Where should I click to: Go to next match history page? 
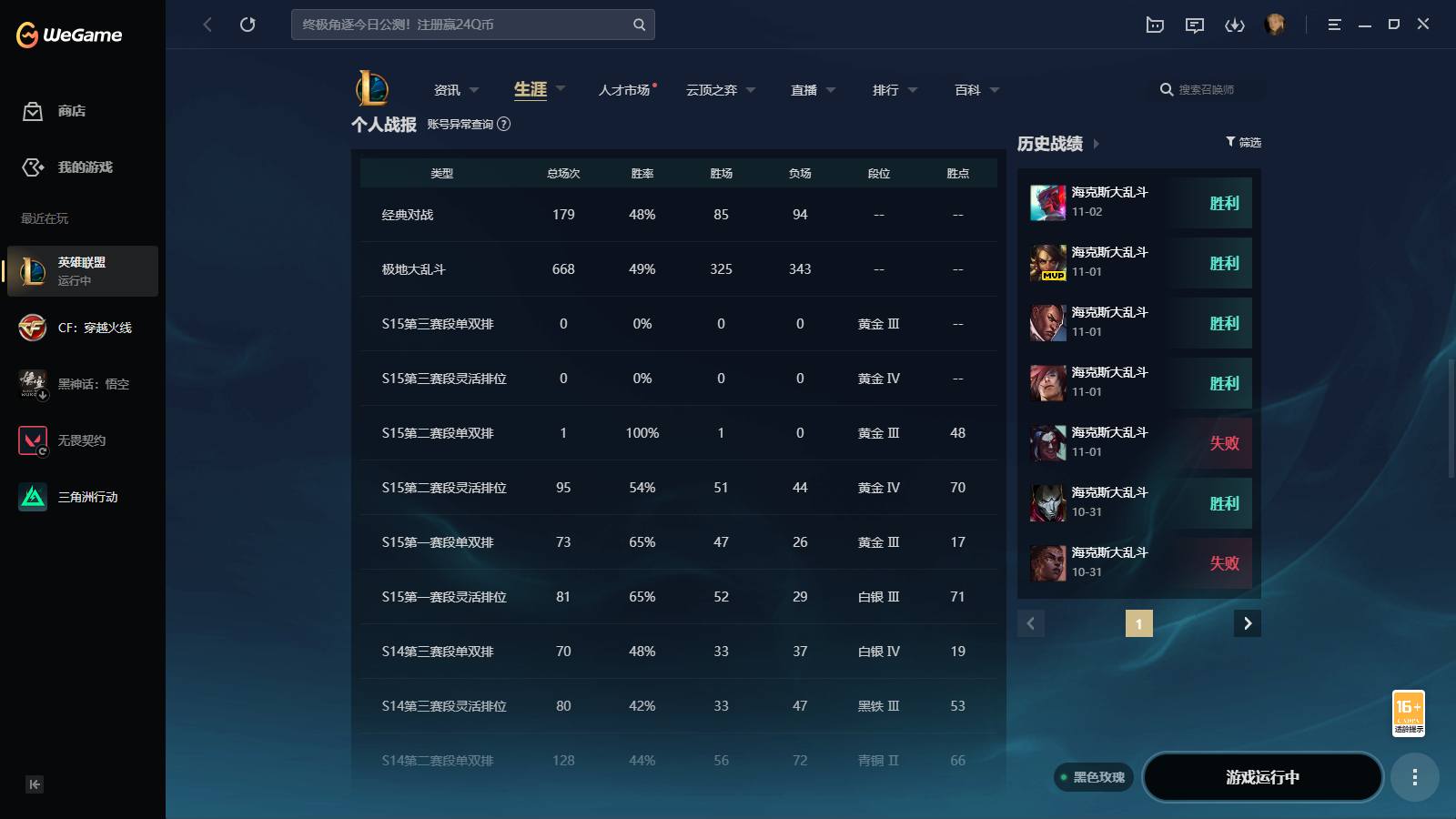click(1248, 623)
